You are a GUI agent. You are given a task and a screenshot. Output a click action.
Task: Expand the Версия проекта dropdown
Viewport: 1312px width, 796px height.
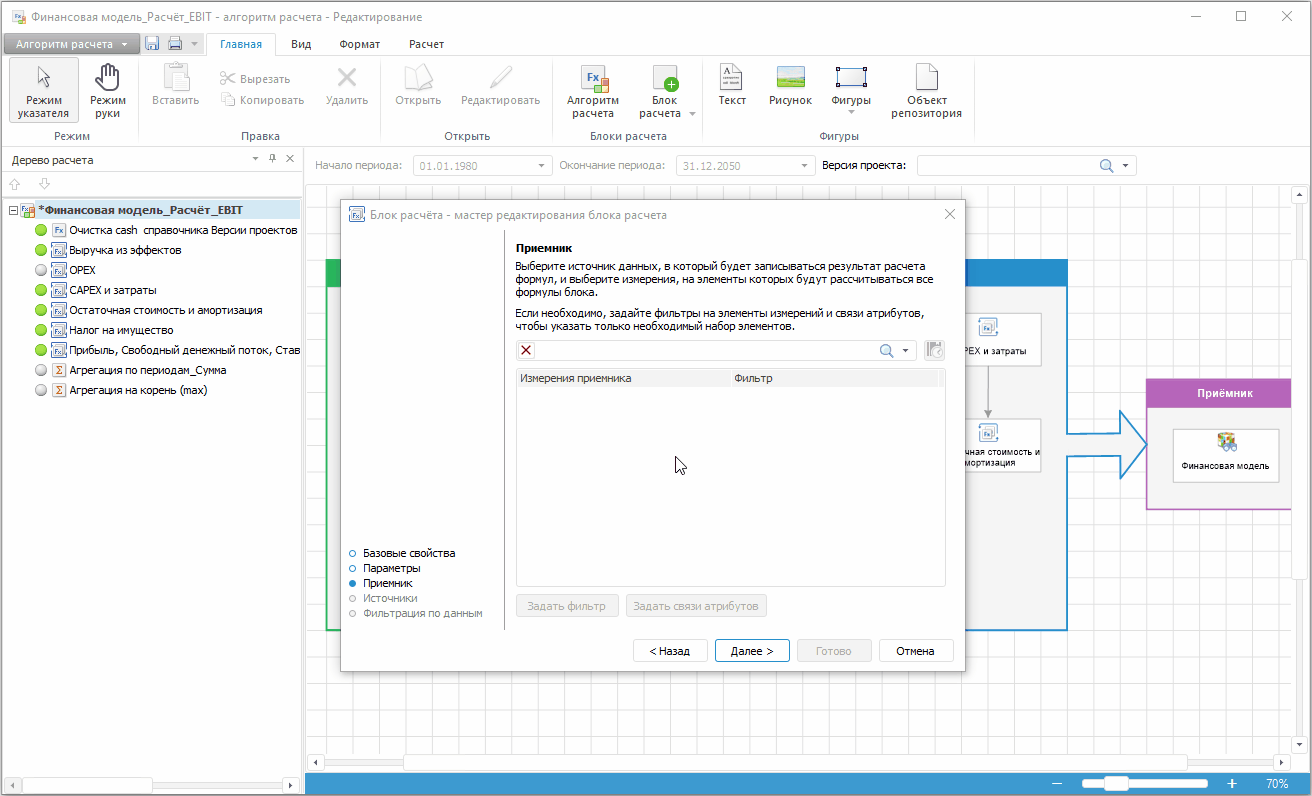coord(1125,166)
